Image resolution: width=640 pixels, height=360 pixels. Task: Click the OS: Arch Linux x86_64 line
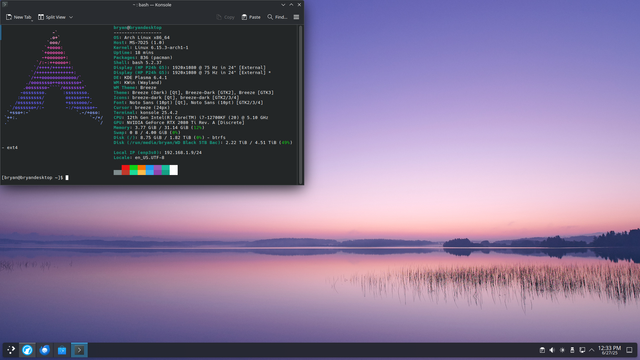coord(142,38)
